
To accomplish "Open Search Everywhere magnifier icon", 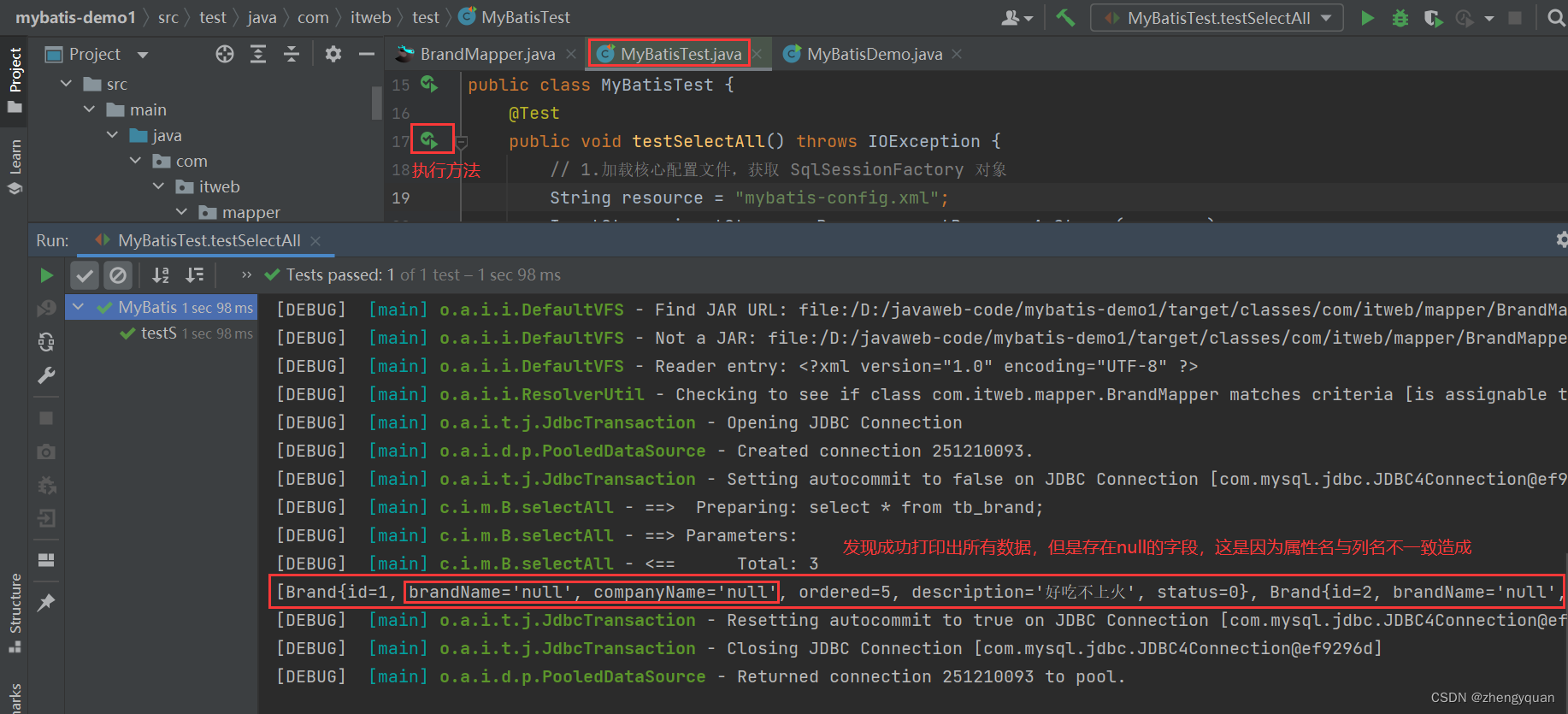I will pyautogui.click(x=1556, y=18).
